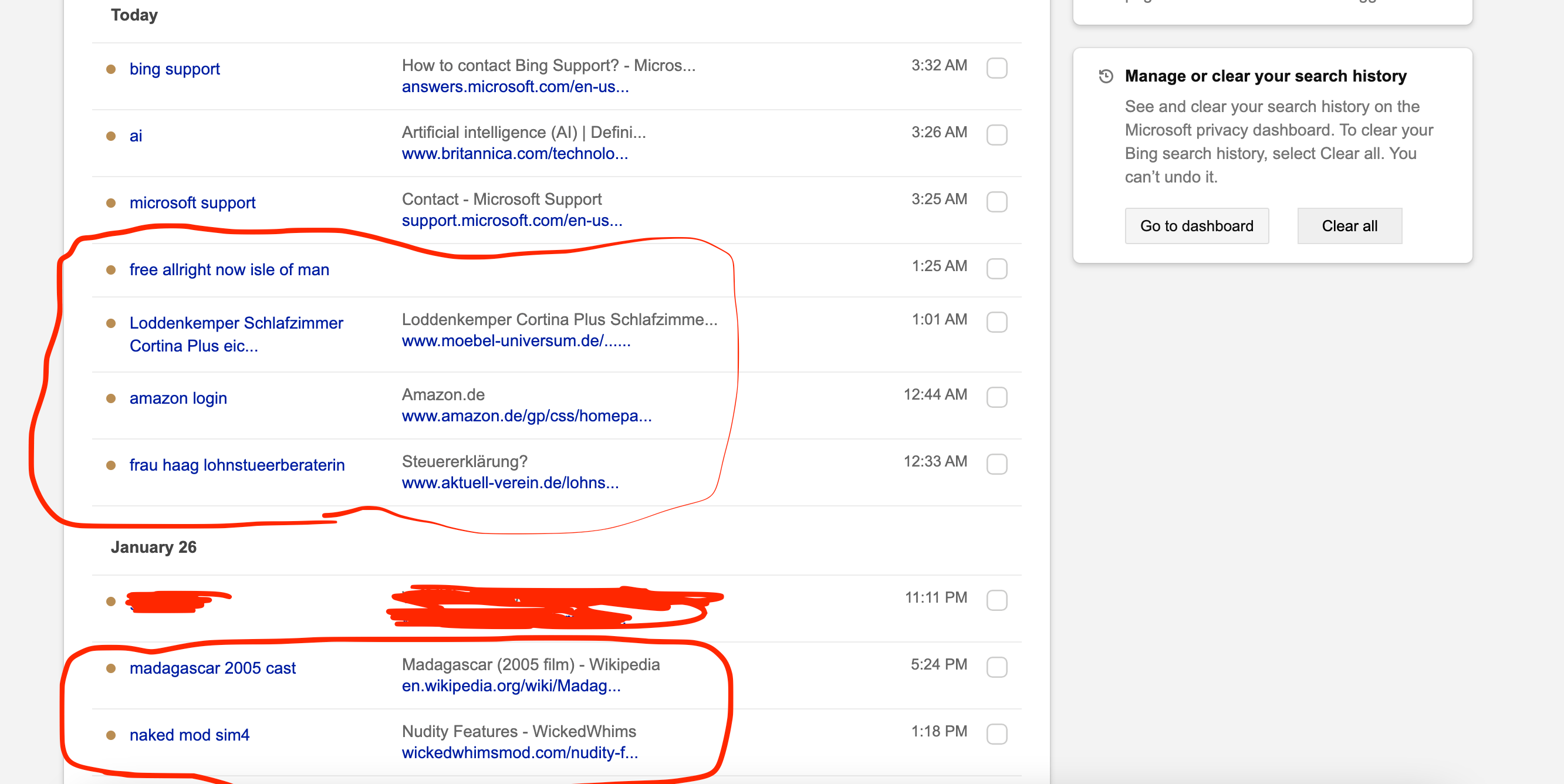
Task: Select the naked mod sim4 entry checkbox
Action: (x=996, y=734)
